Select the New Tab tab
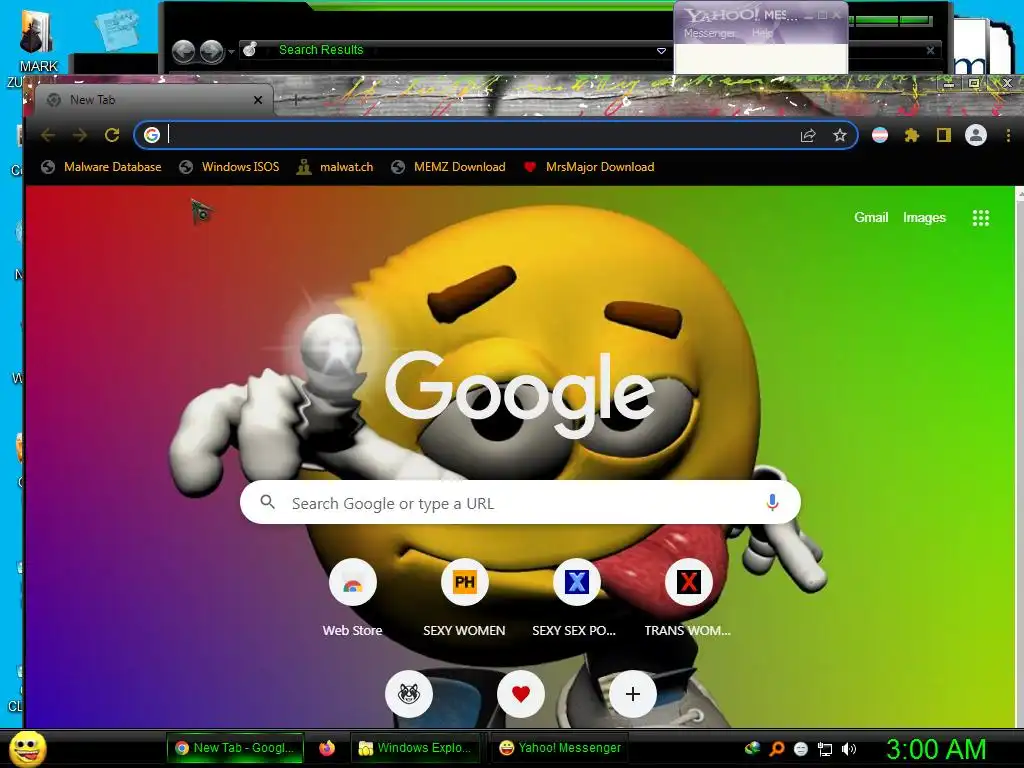The height and width of the screenshot is (768, 1024). (x=153, y=100)
